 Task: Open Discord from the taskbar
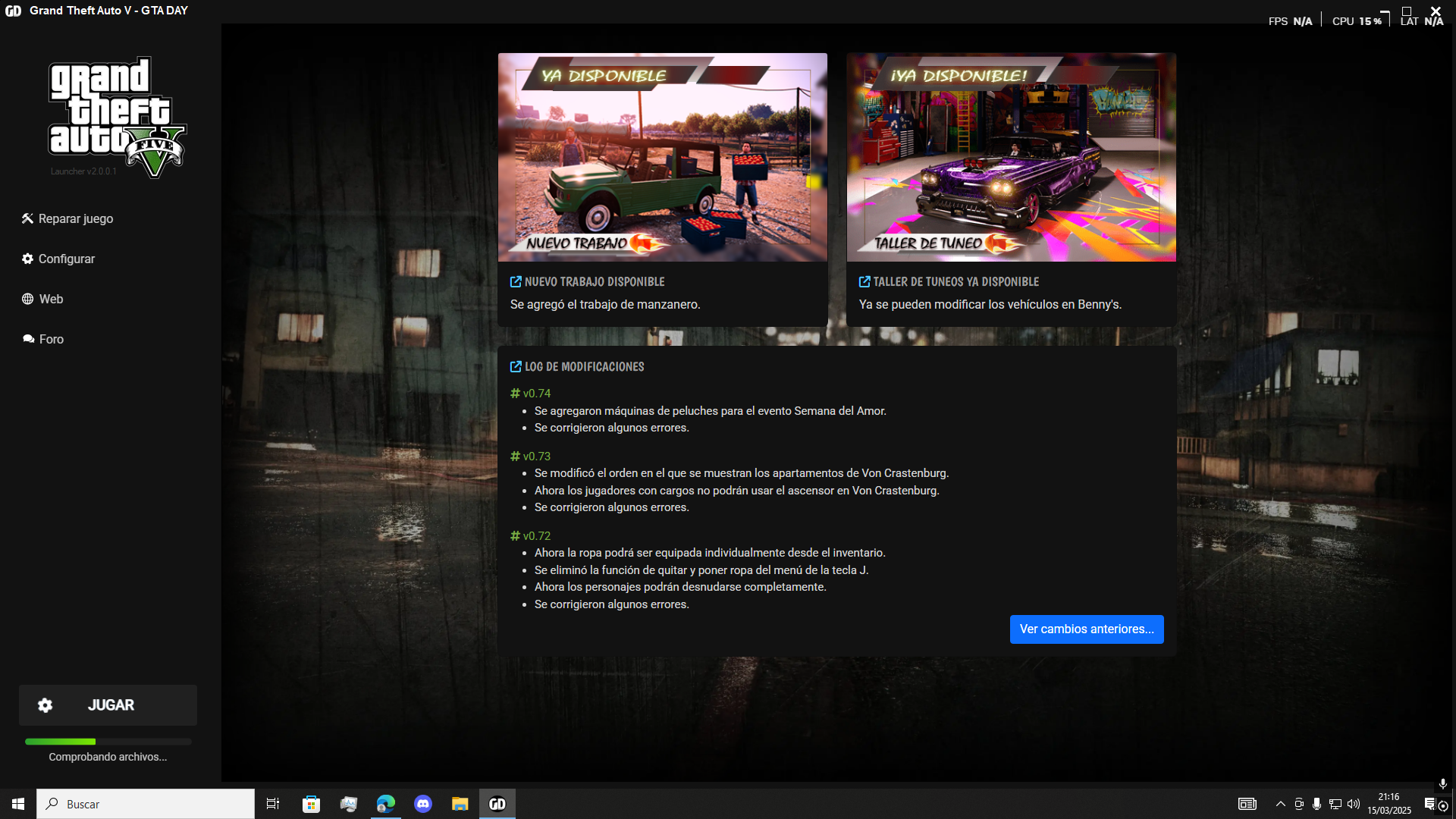pyautogui.click(x=423, y=804)
